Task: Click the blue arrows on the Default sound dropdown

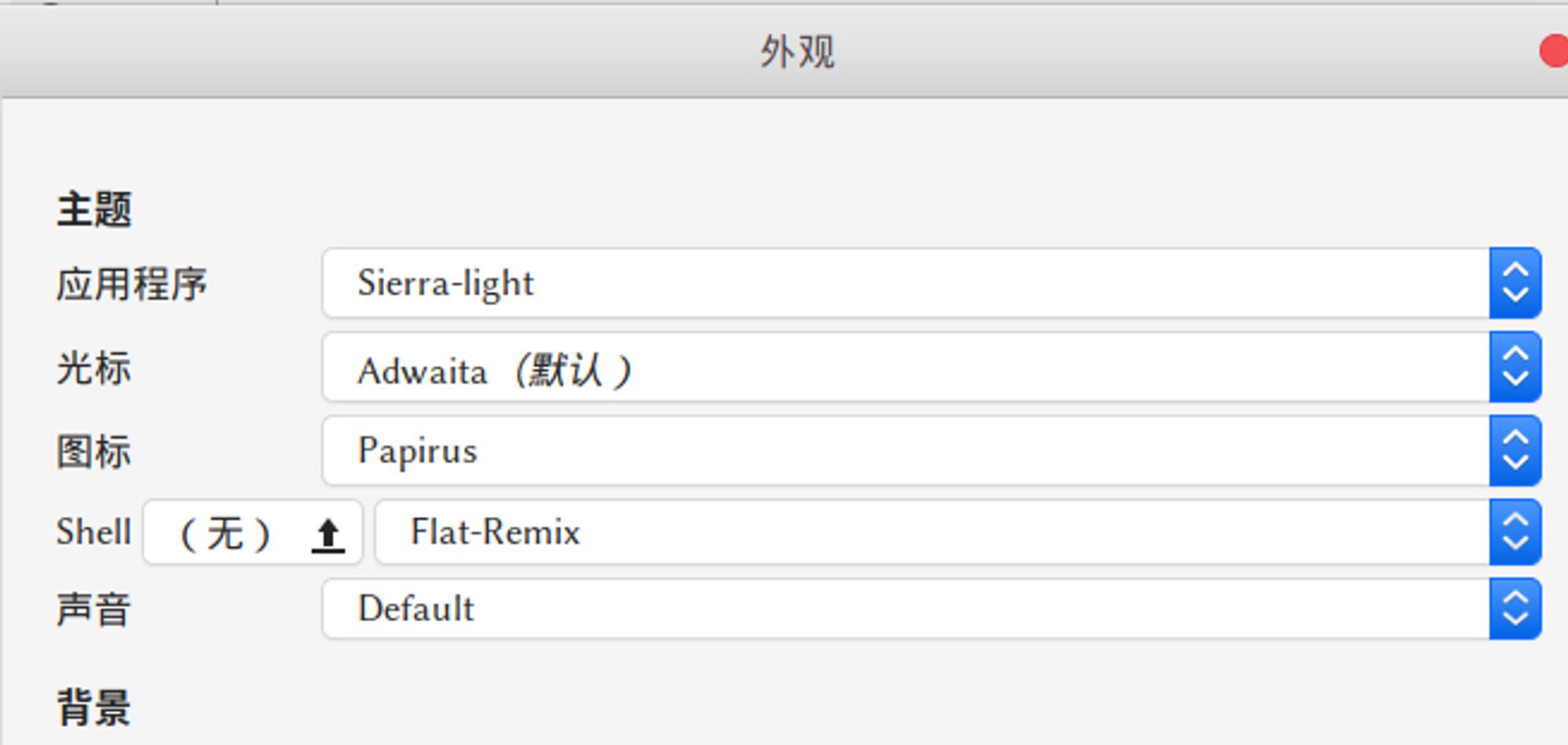Action: 1515,609
